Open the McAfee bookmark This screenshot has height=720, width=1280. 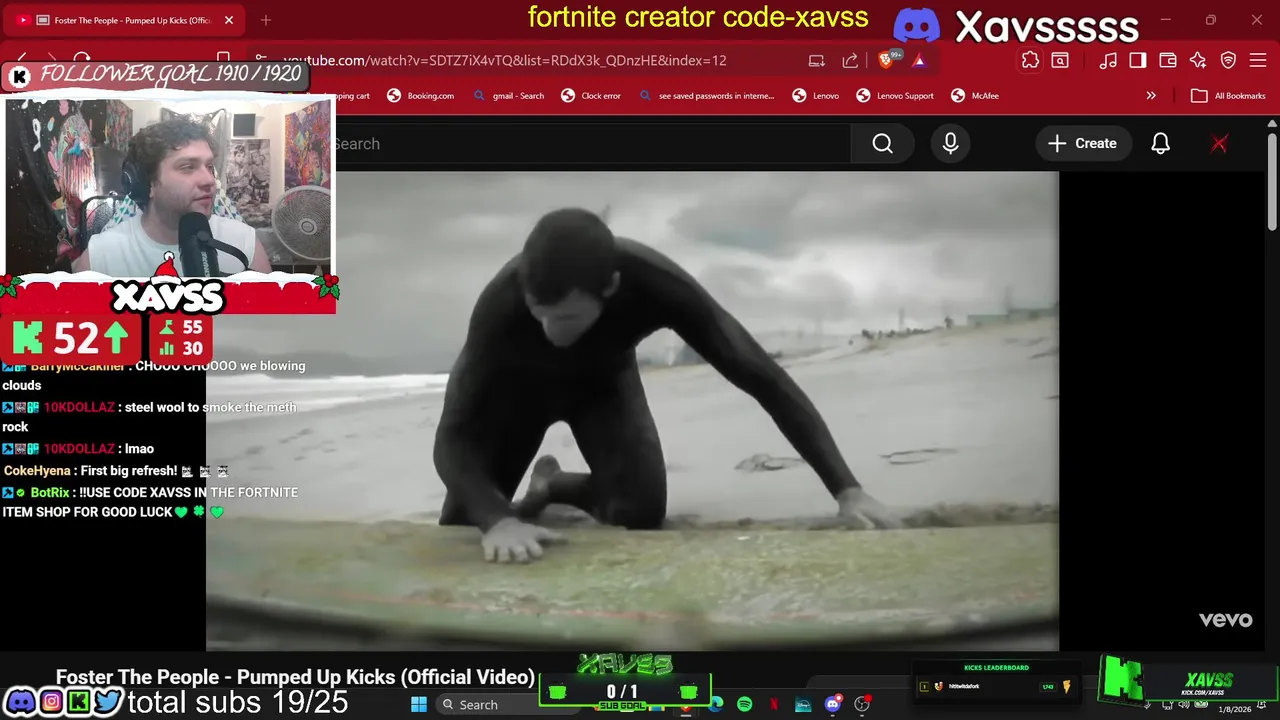tap(975, 96)
